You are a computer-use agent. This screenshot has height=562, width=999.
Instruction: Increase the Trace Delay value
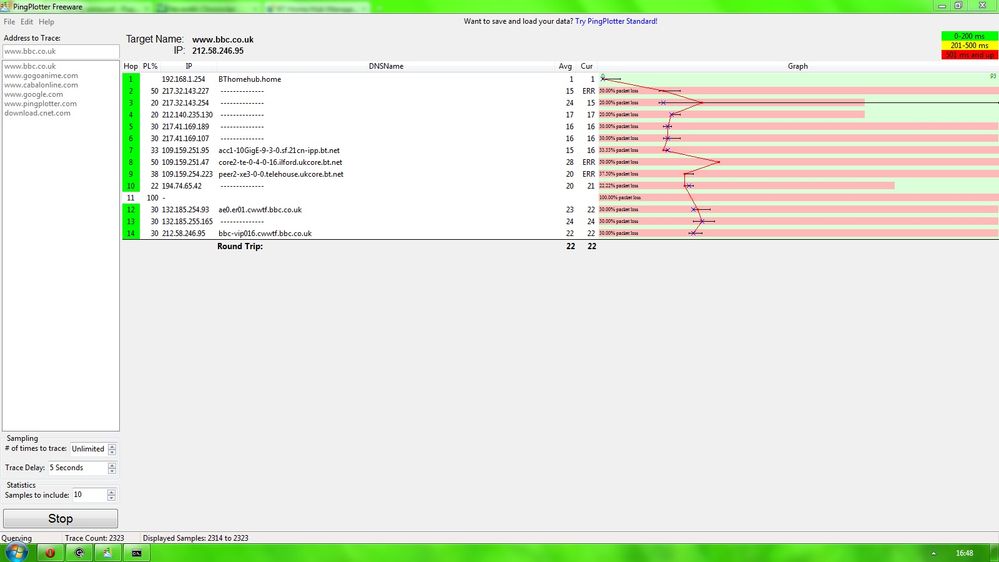pos(112,465)
